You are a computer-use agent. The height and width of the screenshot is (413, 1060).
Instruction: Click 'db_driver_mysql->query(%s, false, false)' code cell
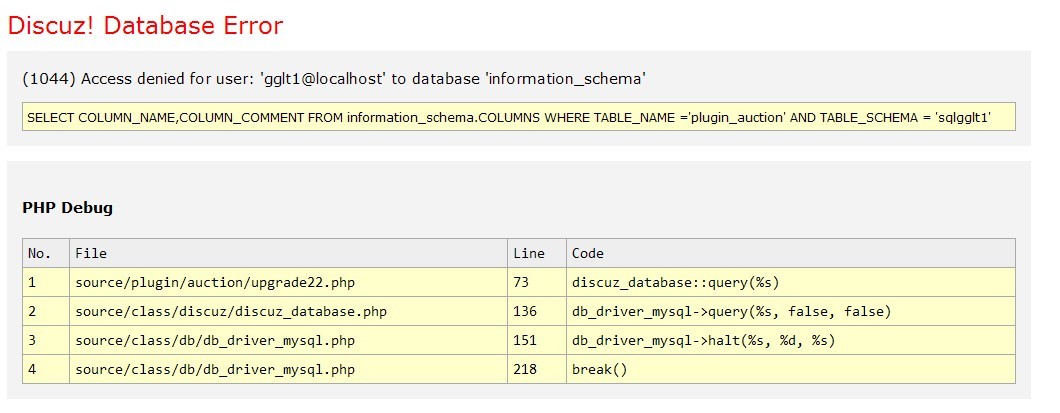tap(791, 312)
